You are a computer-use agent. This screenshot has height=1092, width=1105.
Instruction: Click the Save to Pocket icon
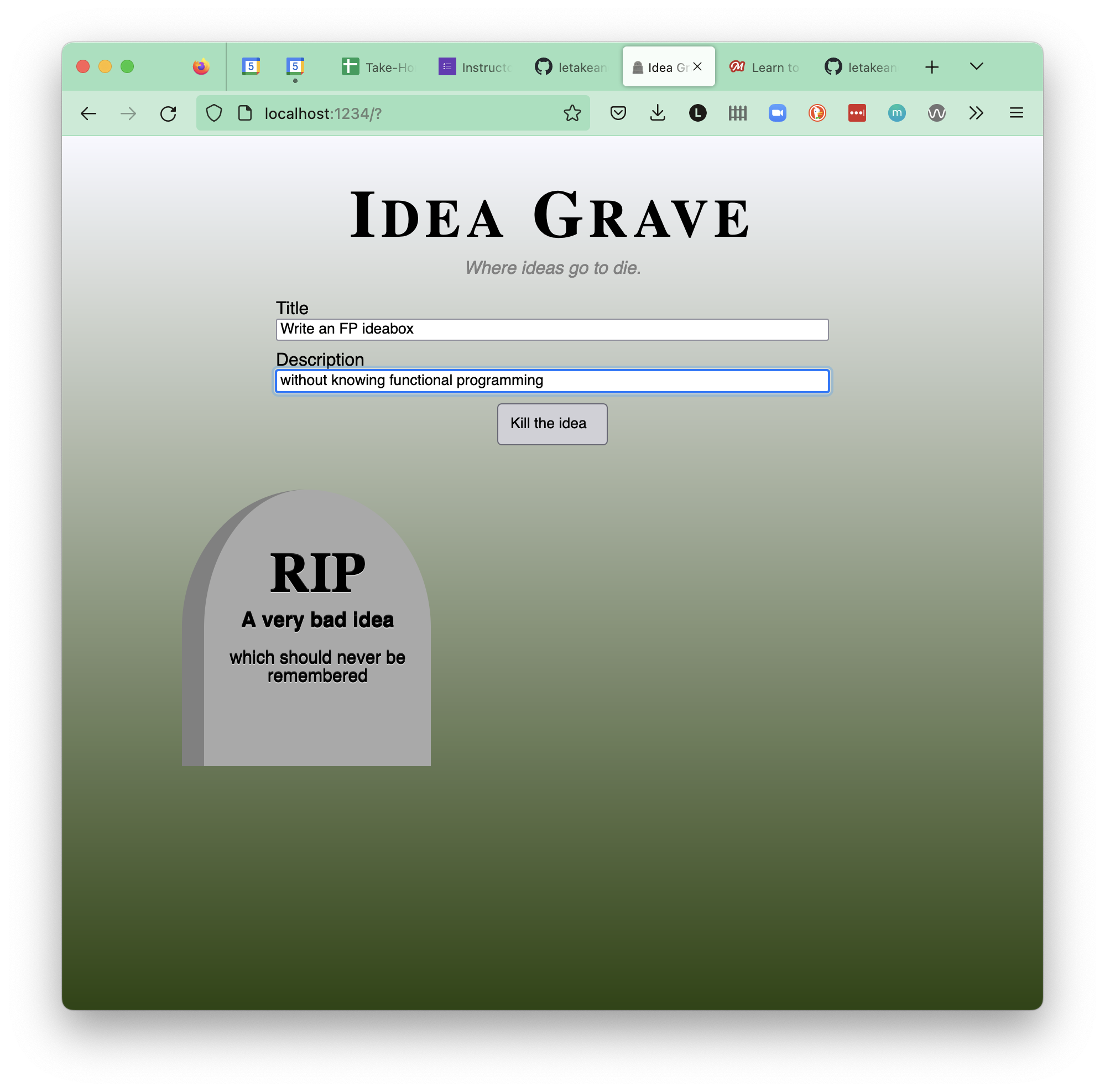618,113
